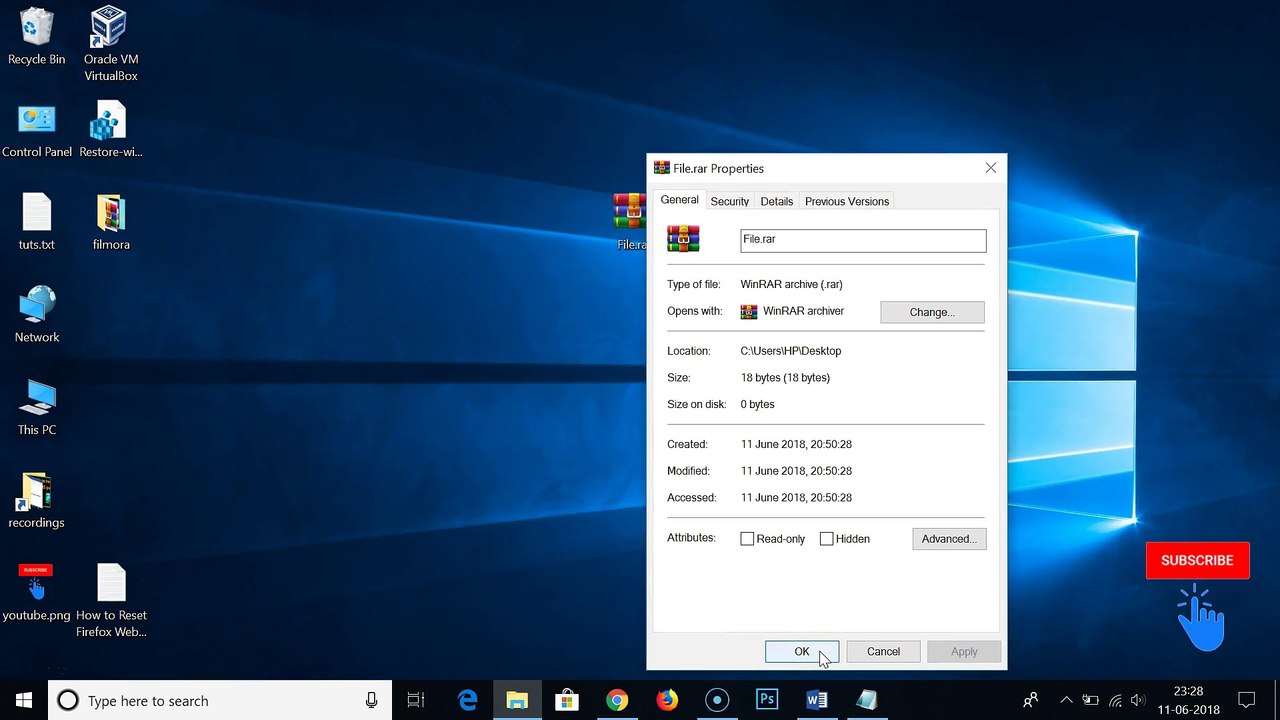Click the Modified date value
Viewport: 1280px width, 720px height.
(796, 471)
